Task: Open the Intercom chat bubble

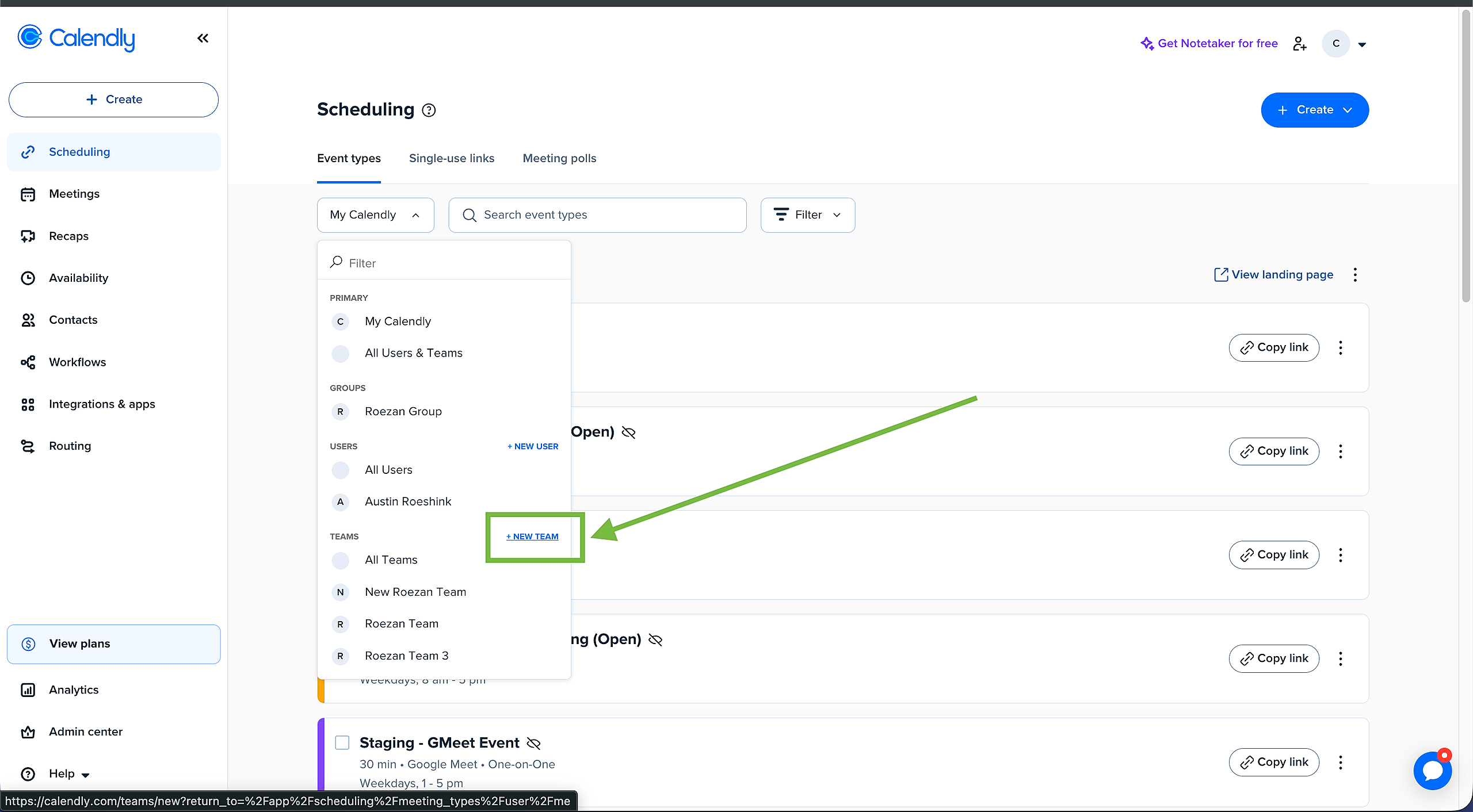Action: pos(1432,771)
